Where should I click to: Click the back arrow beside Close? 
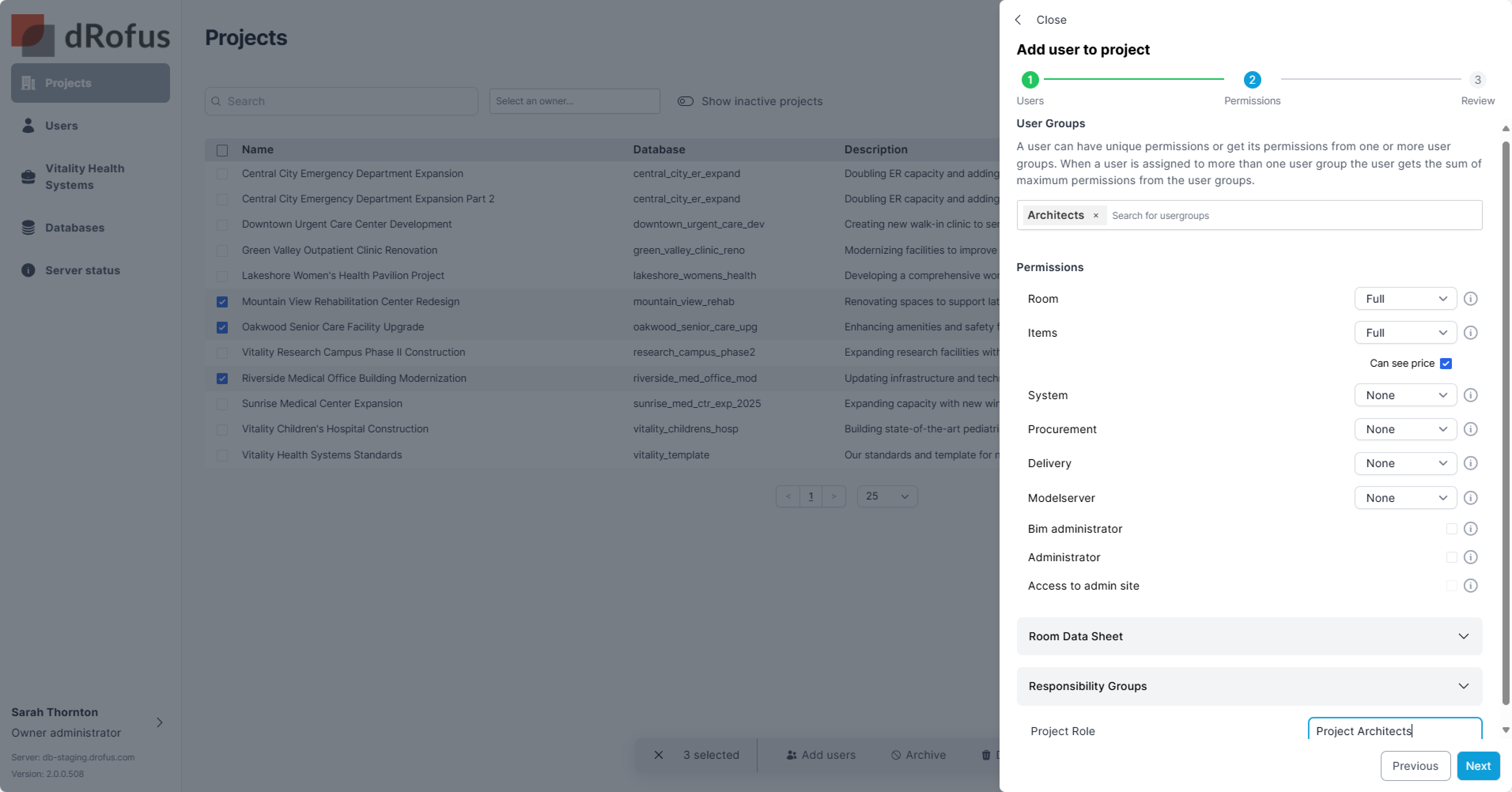point(1019,19)
